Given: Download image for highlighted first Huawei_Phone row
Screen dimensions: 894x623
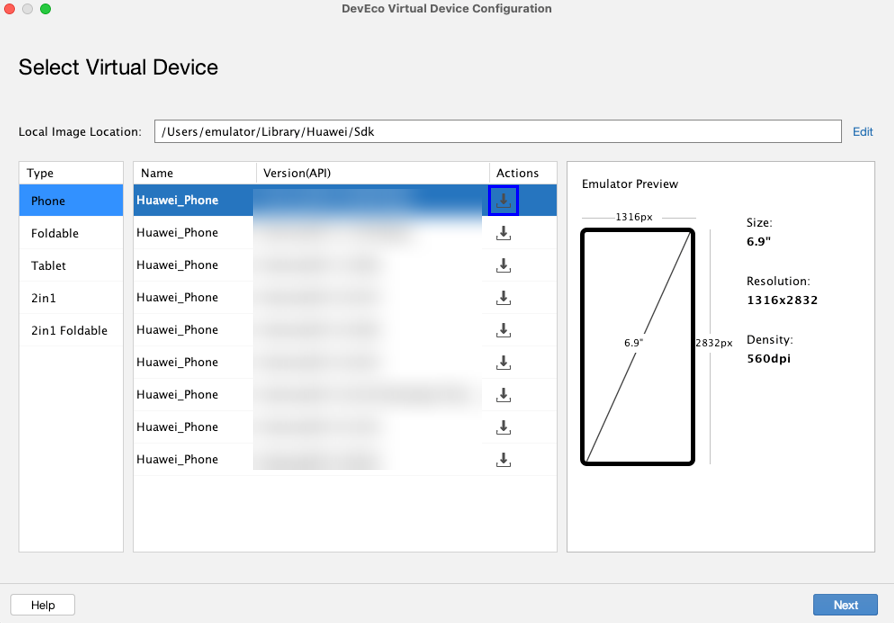Looking at the screenshot, I should pos(503,200).
